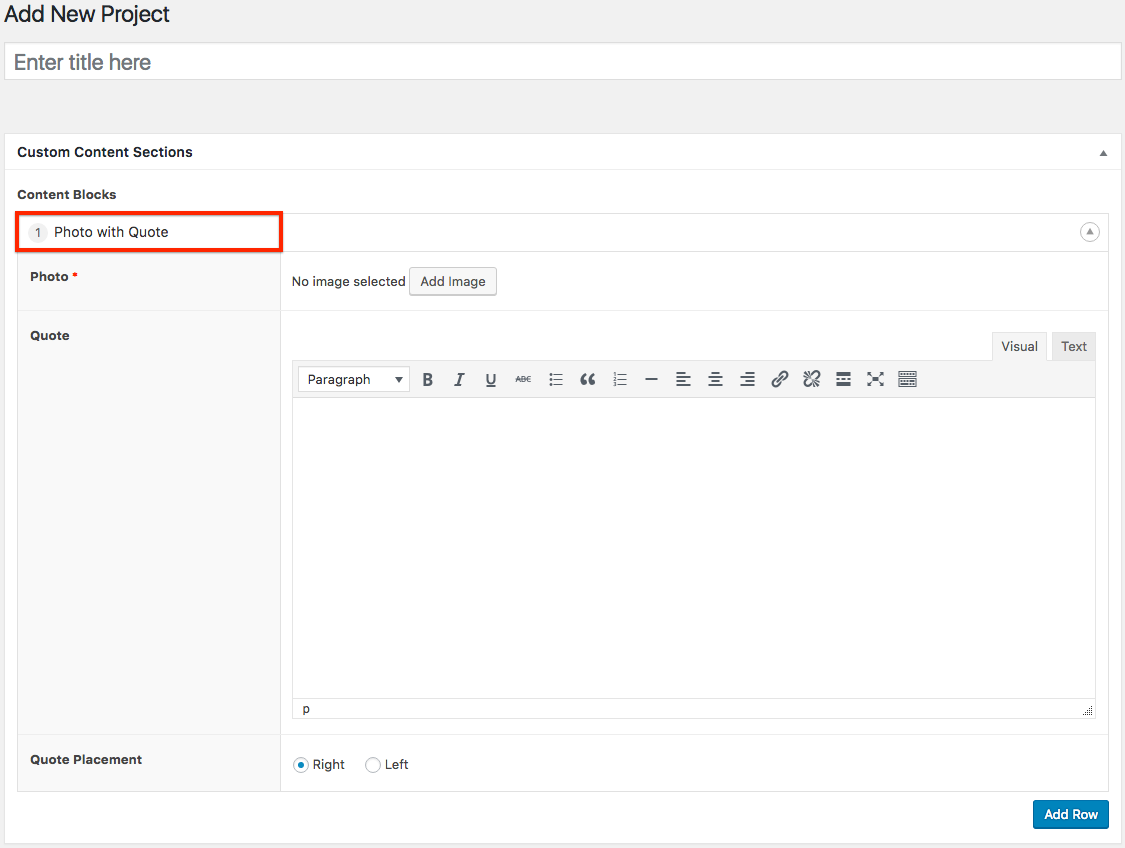Click the insert link icon
Screen dimensions: 1125x848
(x=780, y=380)
